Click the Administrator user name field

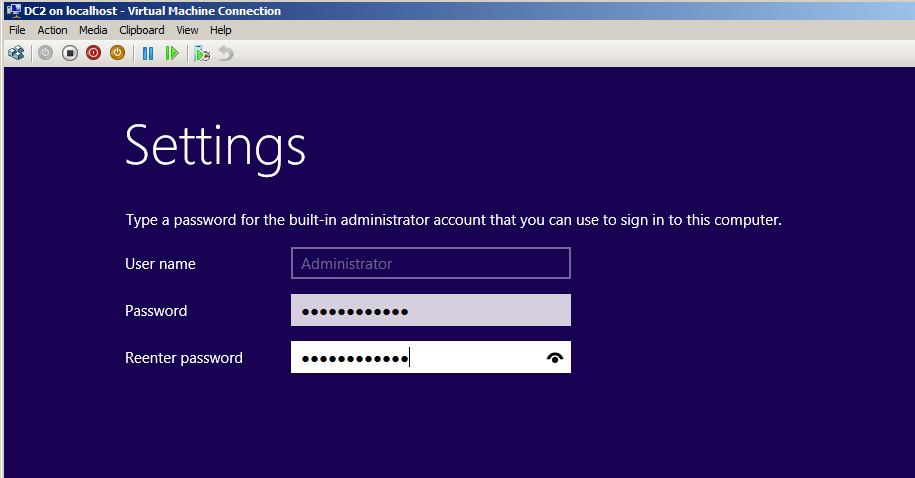pos(430,264)
